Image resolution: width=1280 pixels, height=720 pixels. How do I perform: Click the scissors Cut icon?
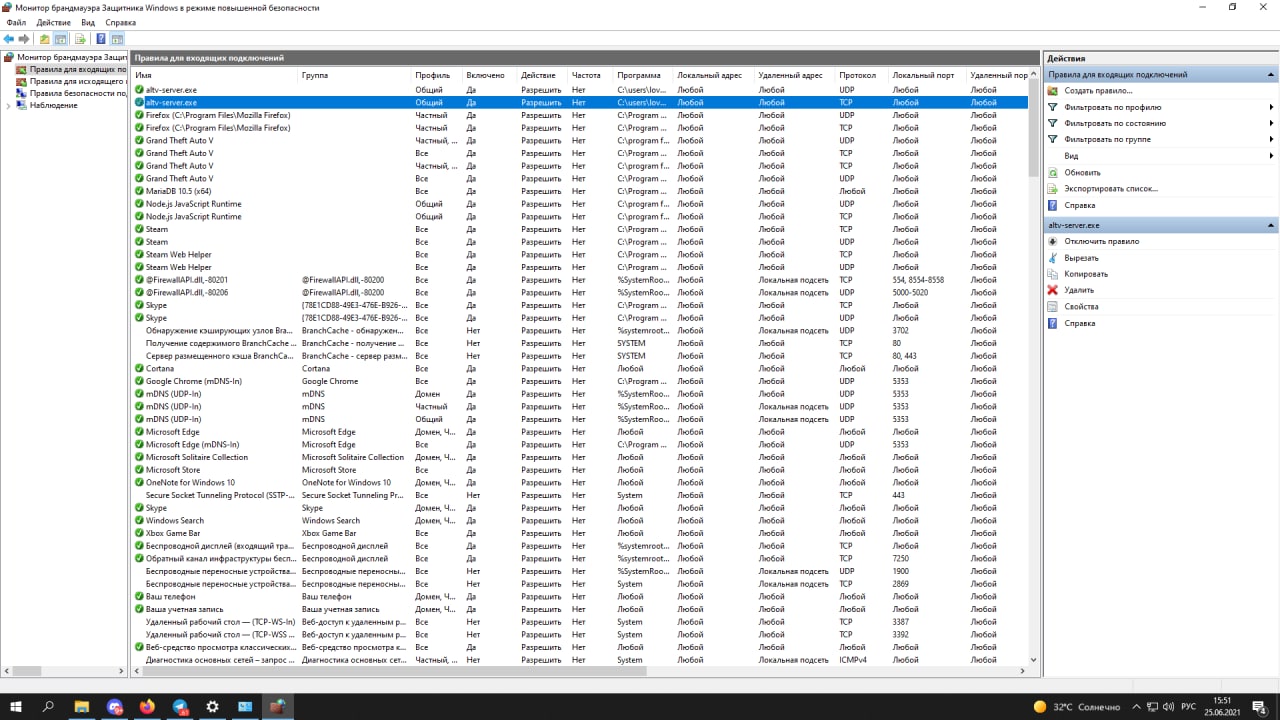click(x=1053, y=258)
